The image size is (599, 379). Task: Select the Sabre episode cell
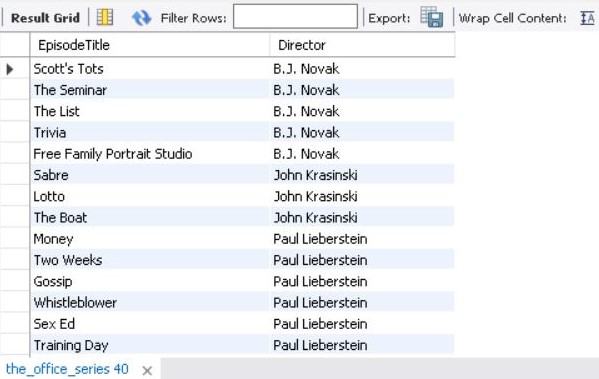pyautogui.click(x=150, y=175)
